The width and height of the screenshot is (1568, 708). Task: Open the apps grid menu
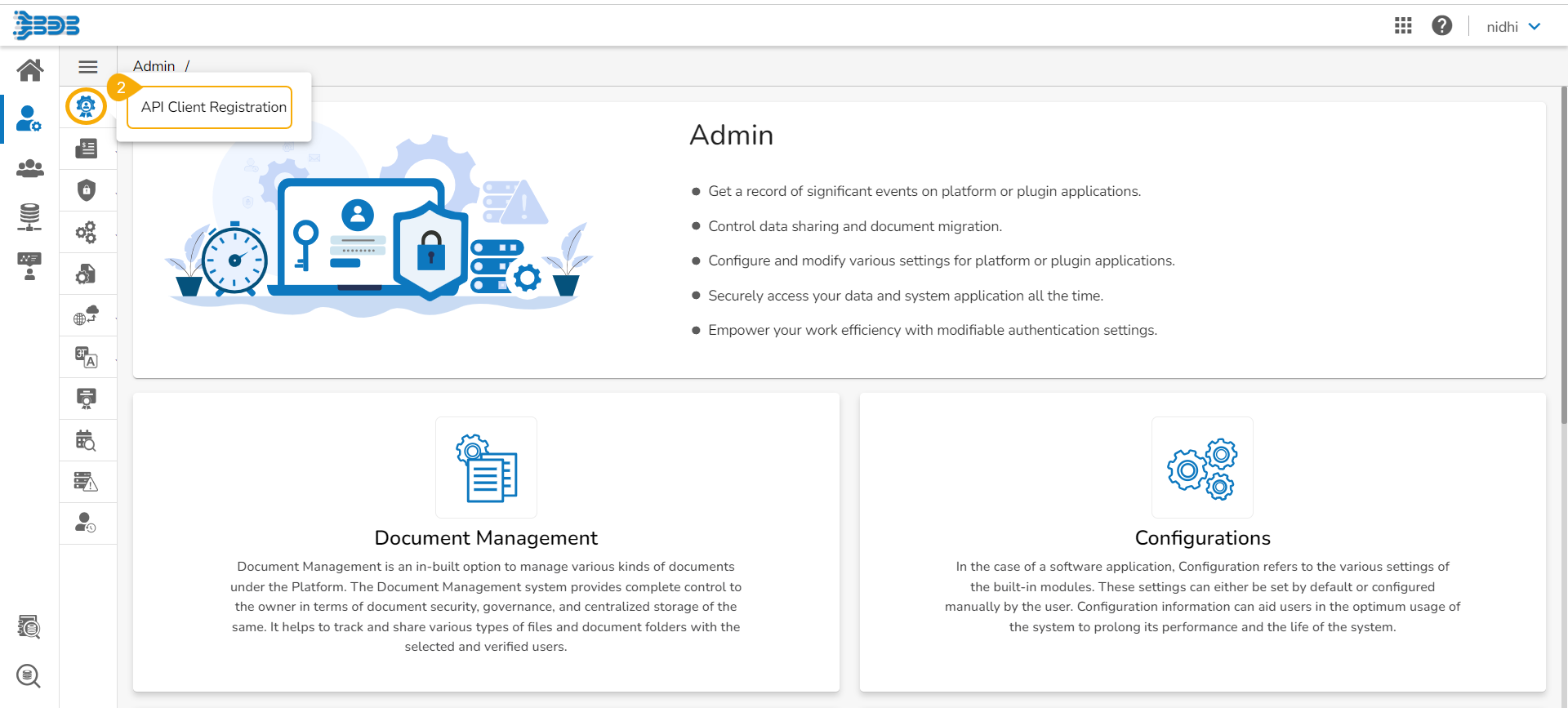(1403, 26)
